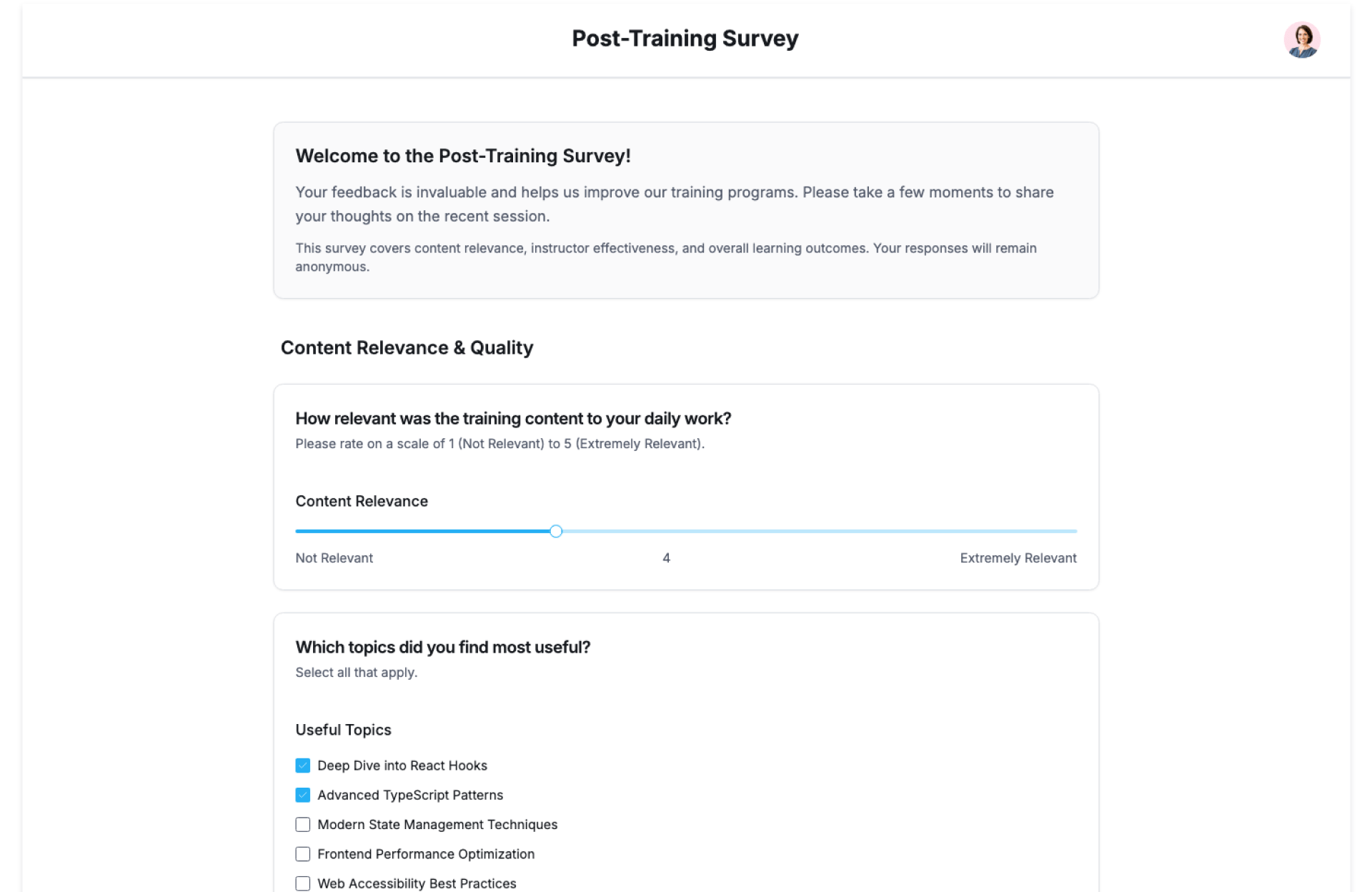Uncheck Advanced TypeScript Patterns checkbox
1372x892 pixels.
(x=303, y=795)
